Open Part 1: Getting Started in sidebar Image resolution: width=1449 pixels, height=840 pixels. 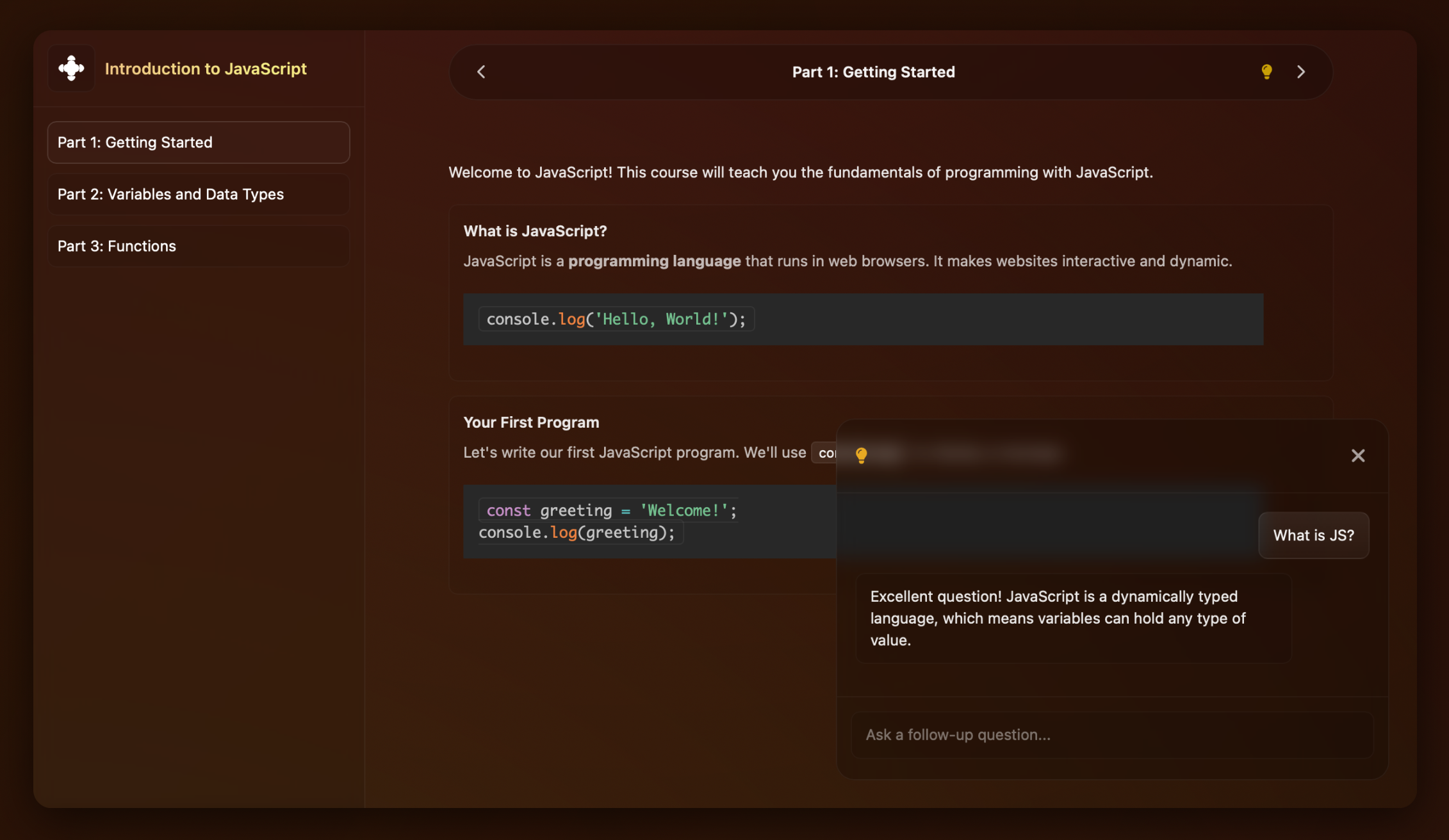point(199,142)
